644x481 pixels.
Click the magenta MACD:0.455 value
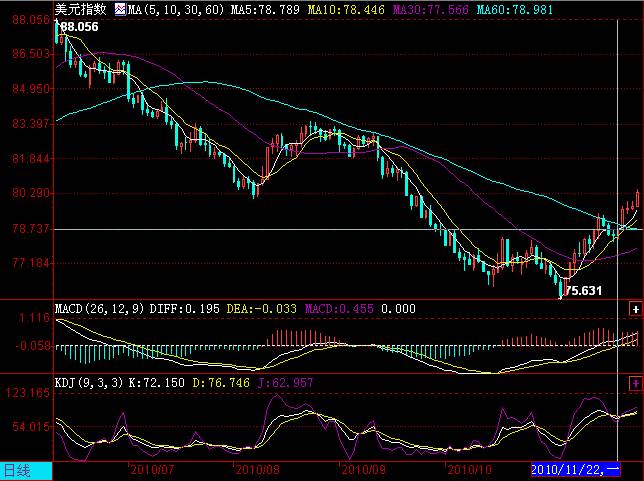point(339,308)
